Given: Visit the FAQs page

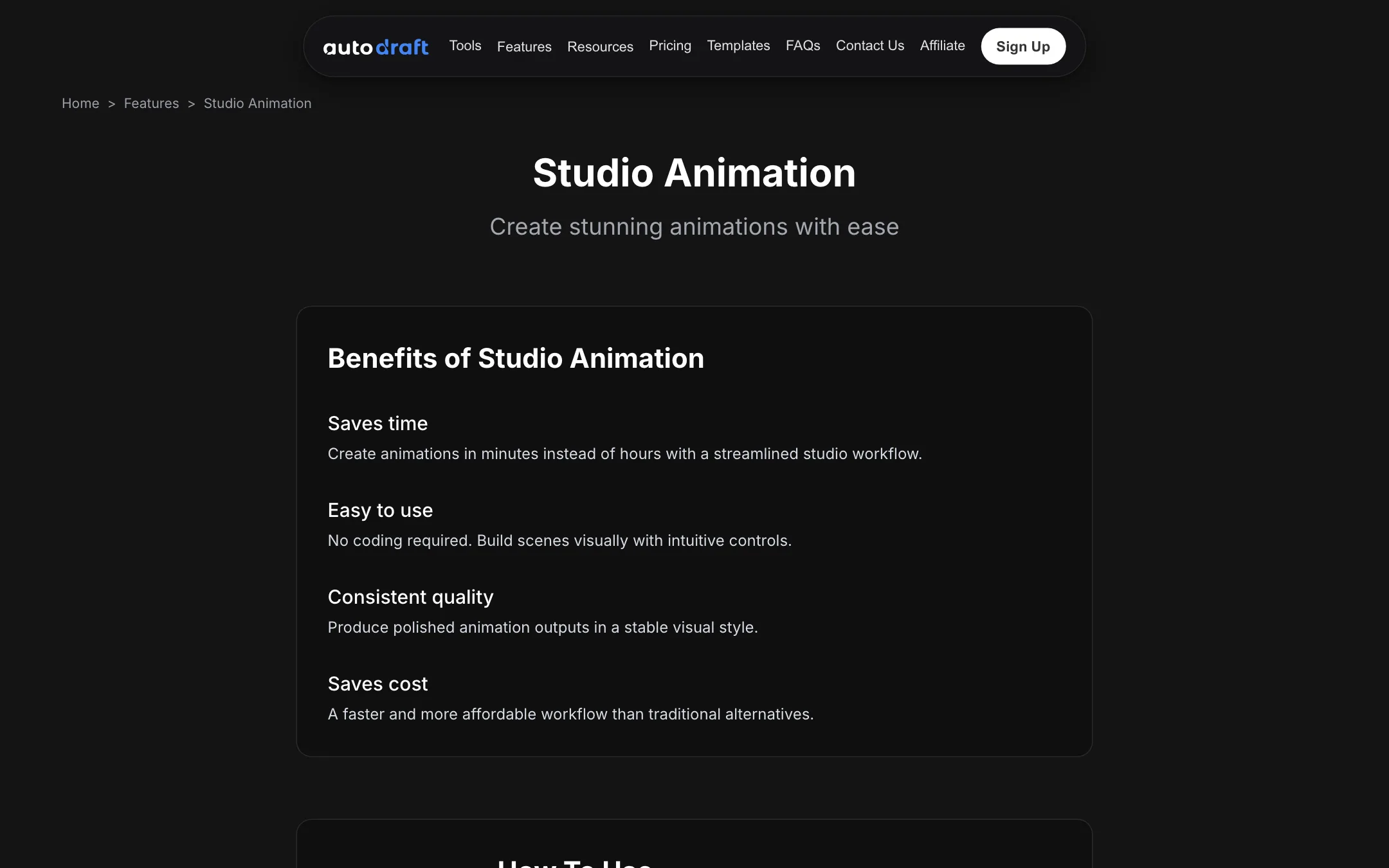Looking at the screenshot, I should click(803, 46).
